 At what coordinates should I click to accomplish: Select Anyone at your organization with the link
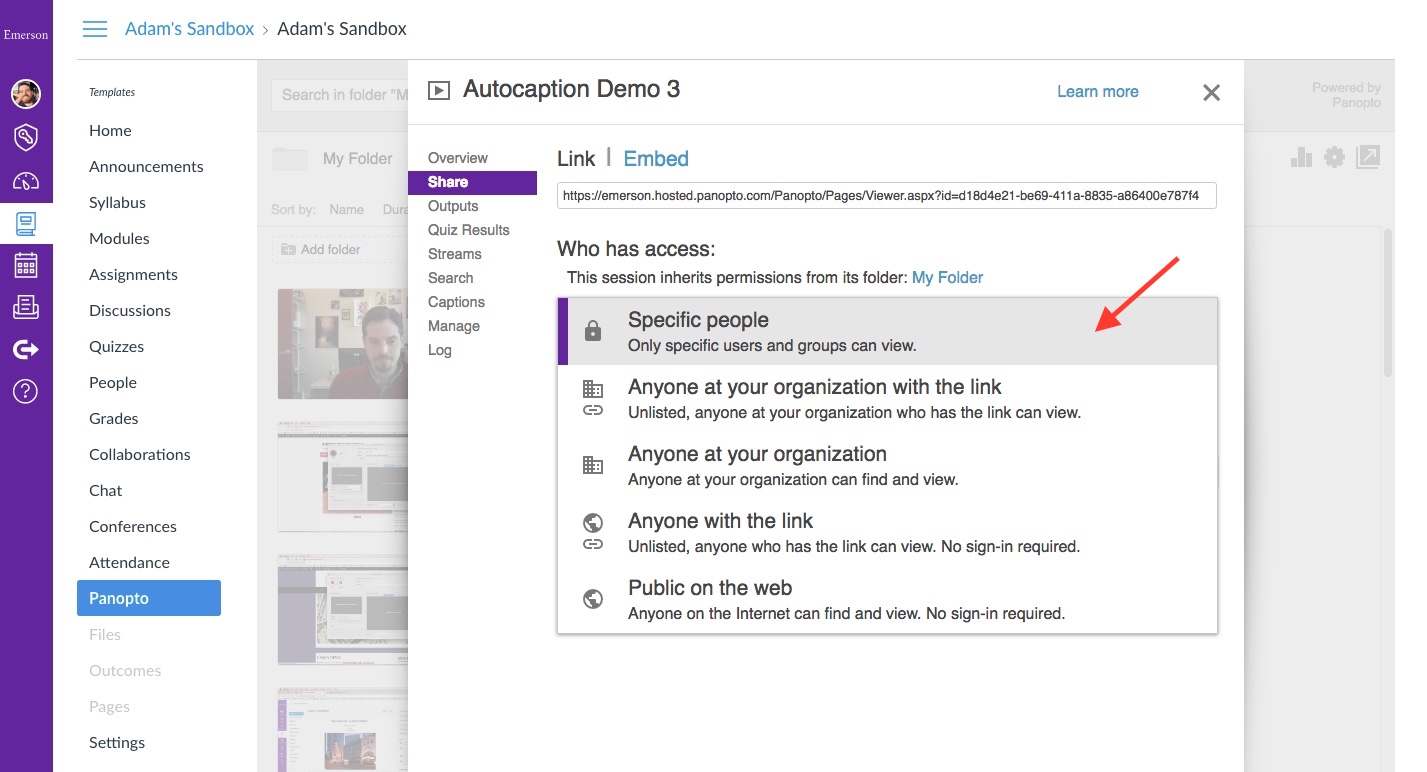click(887, 398)
